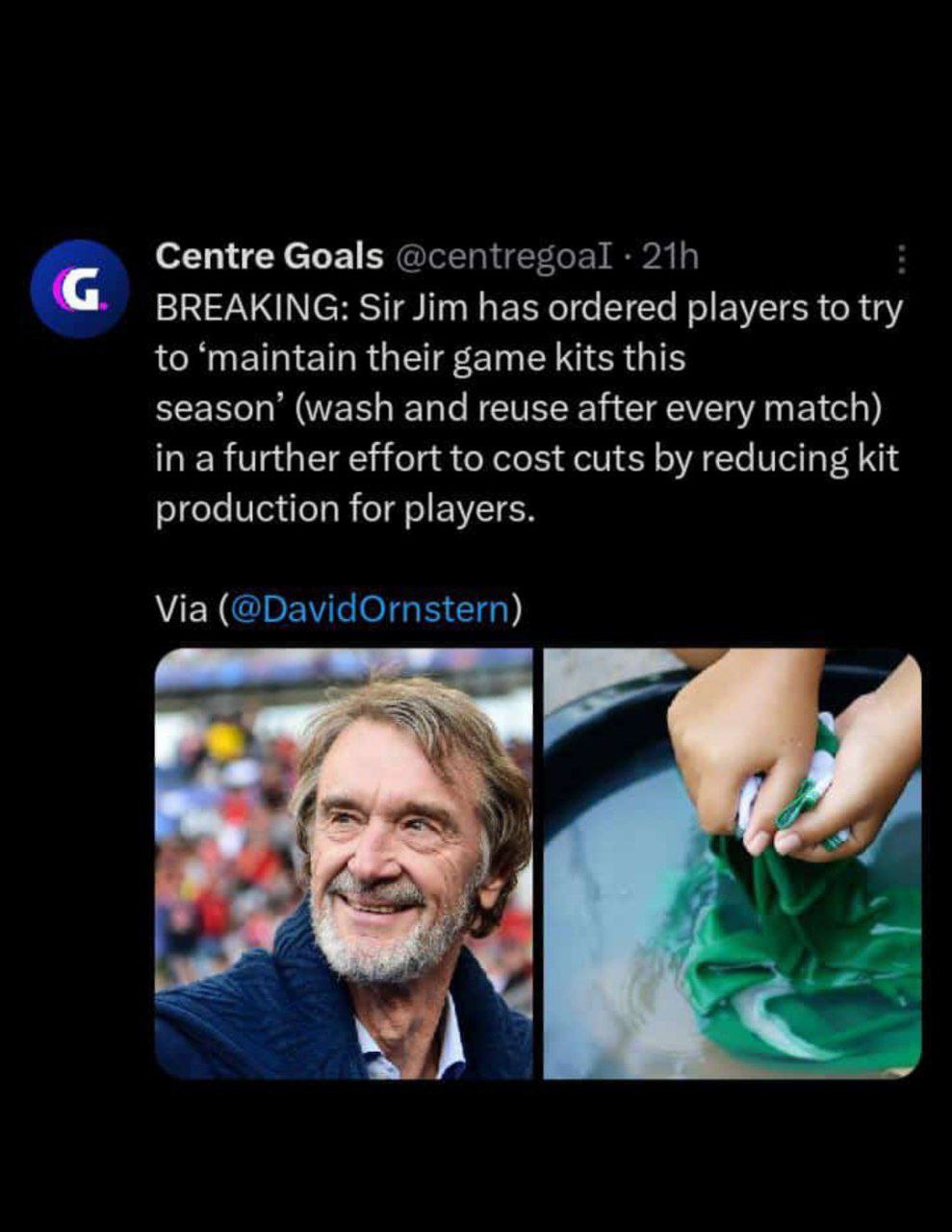
Task: Click the 'production for players.' line
Action: pyautogui.click(x=345, y=508)
